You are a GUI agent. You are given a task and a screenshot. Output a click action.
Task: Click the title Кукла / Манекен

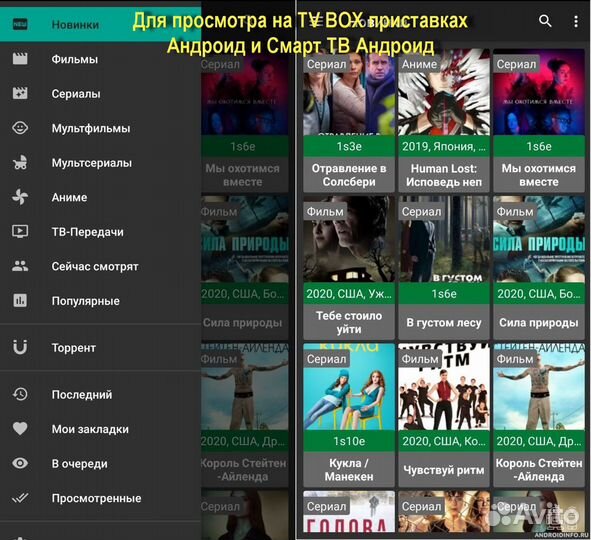click(349, 470)
